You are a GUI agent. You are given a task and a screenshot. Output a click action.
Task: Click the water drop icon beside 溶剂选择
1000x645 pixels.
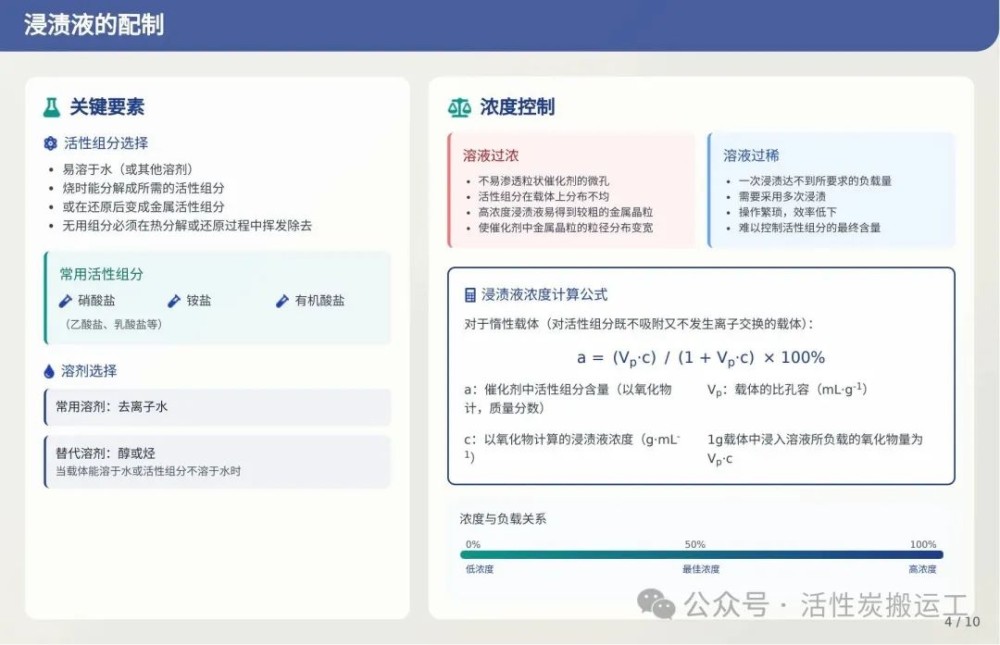coord(50,371)
